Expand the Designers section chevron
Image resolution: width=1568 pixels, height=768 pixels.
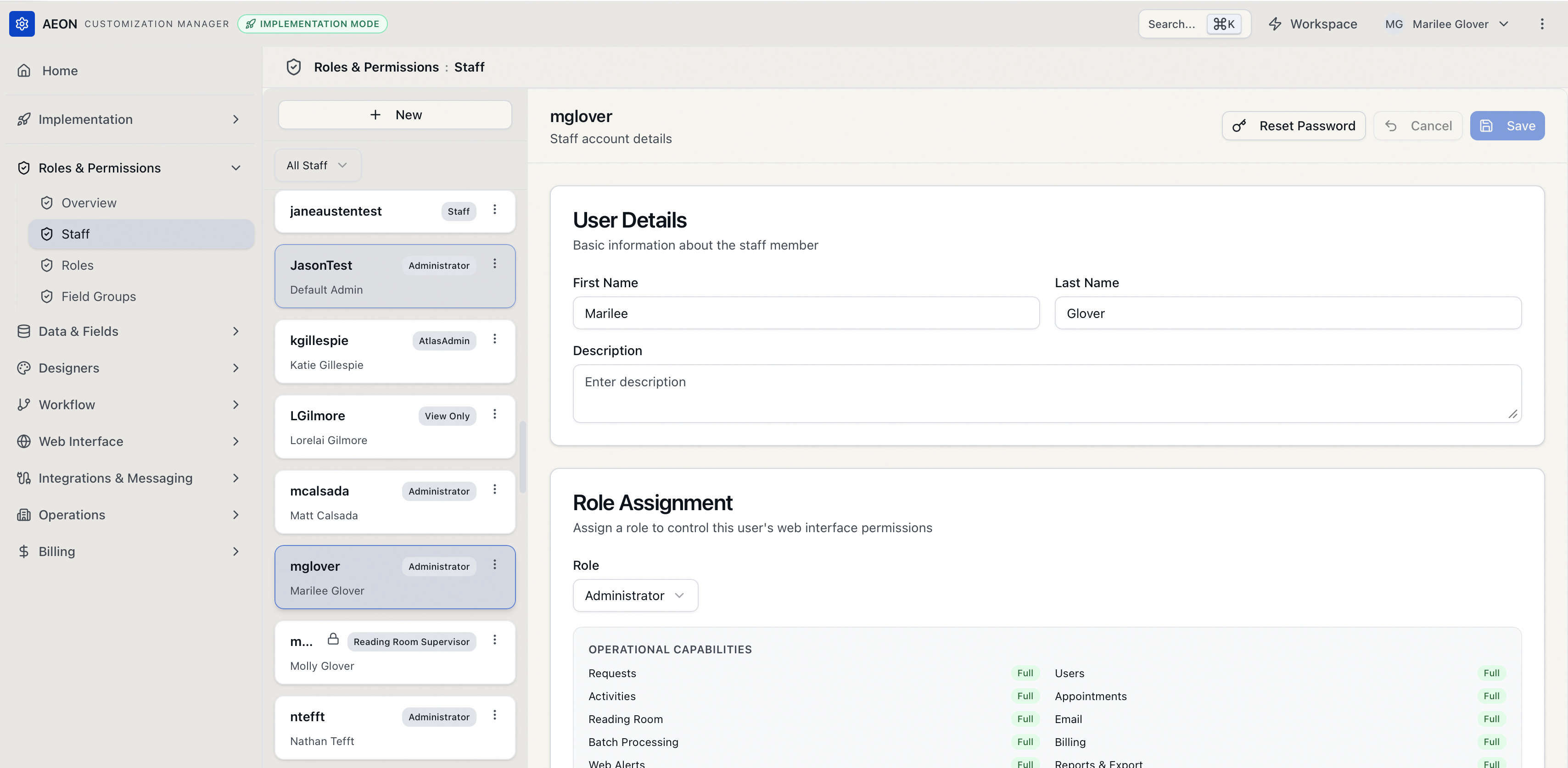point(235,368)
